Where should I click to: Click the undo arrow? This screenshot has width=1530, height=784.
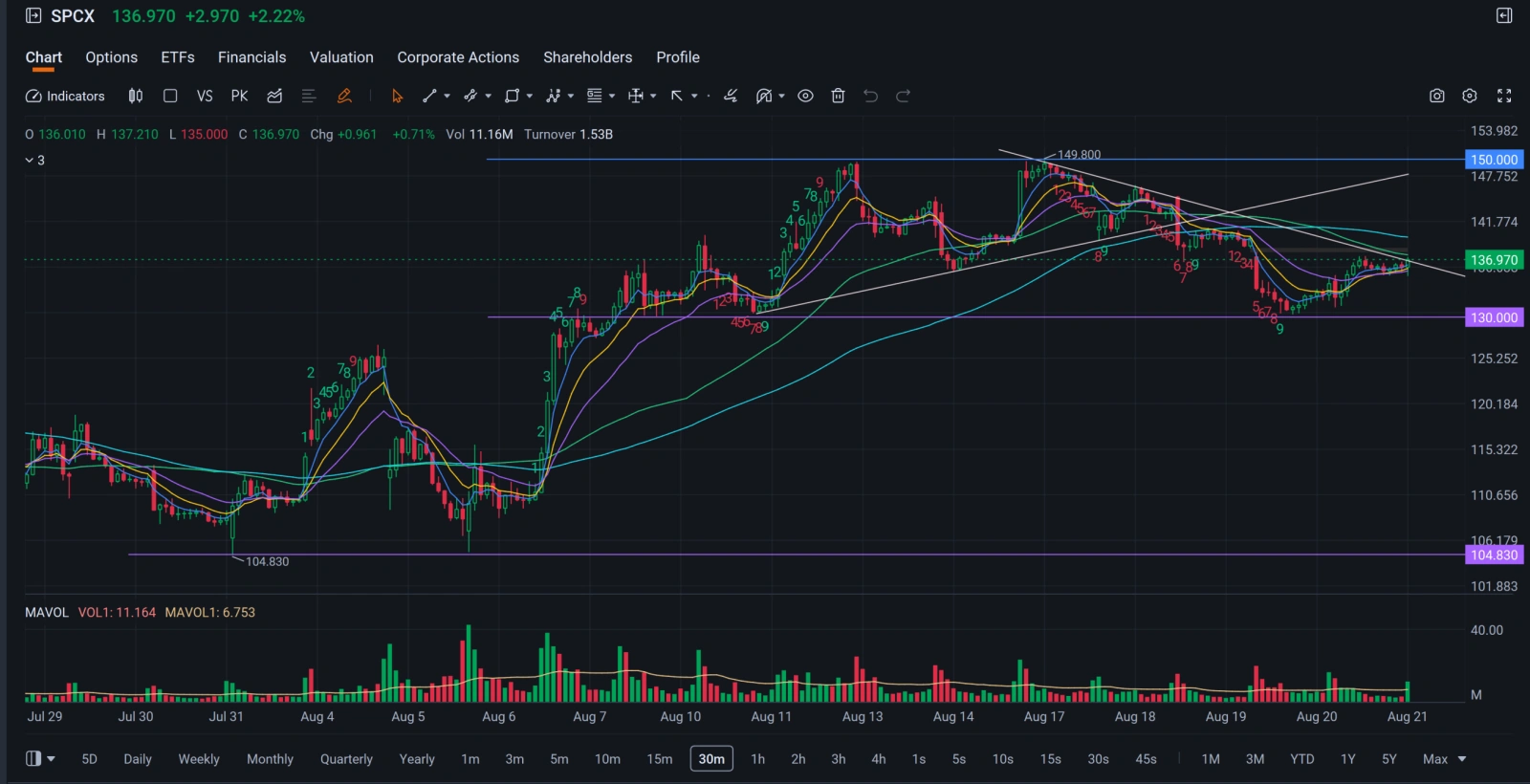point(870,96)
